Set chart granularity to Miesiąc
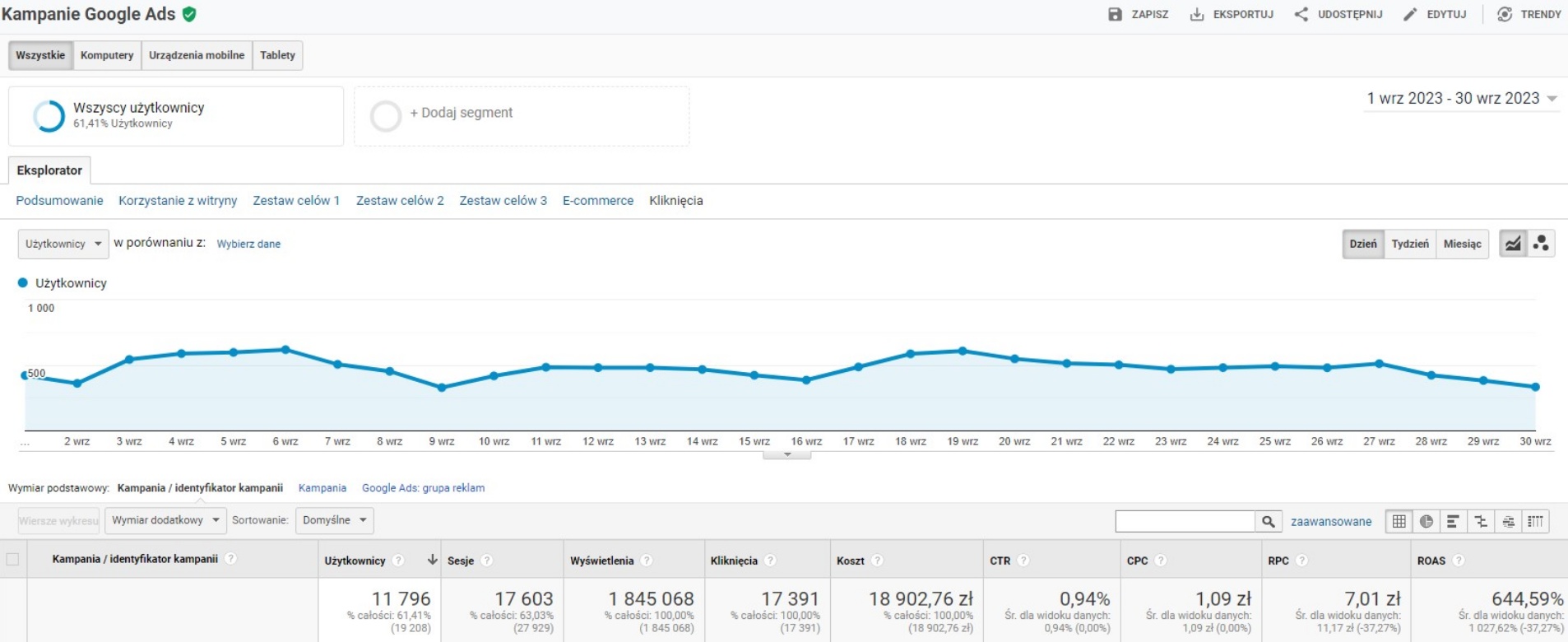 [x=1462, y=244]
